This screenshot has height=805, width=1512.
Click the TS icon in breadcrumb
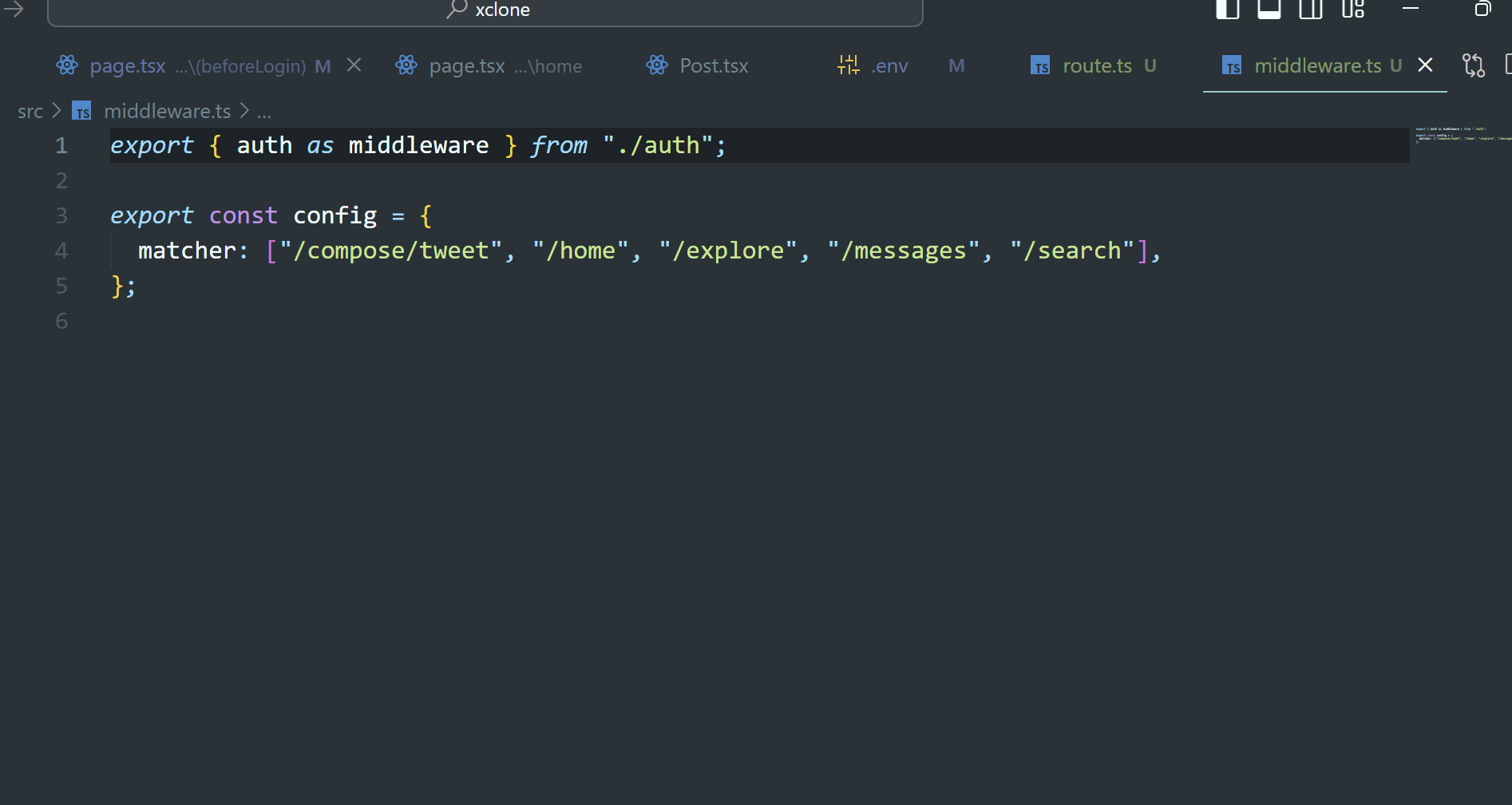tap(81, 111)
